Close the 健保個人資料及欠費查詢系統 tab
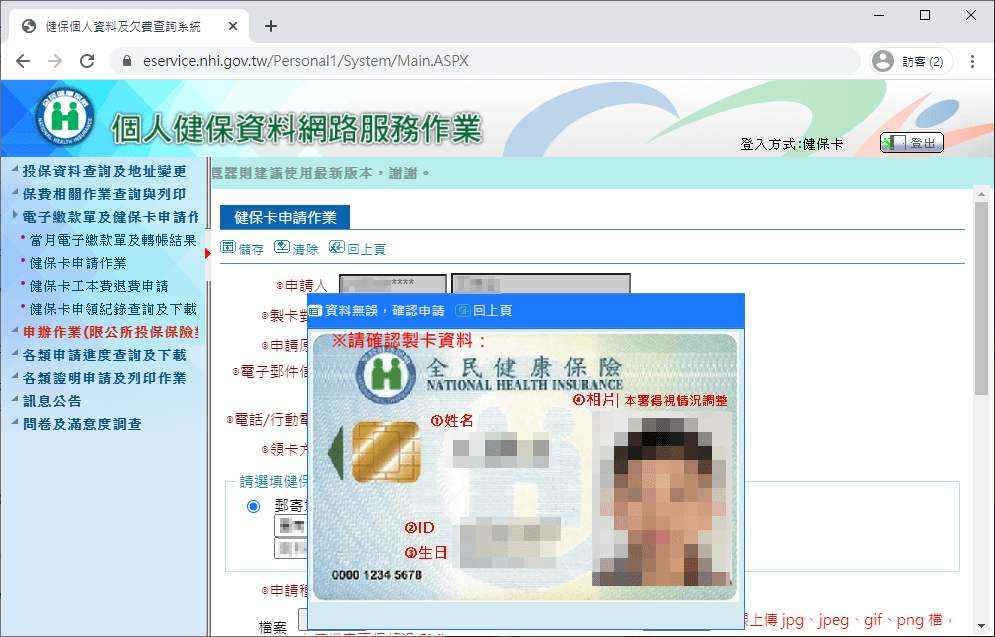995x637 pixels. (233, 26)
